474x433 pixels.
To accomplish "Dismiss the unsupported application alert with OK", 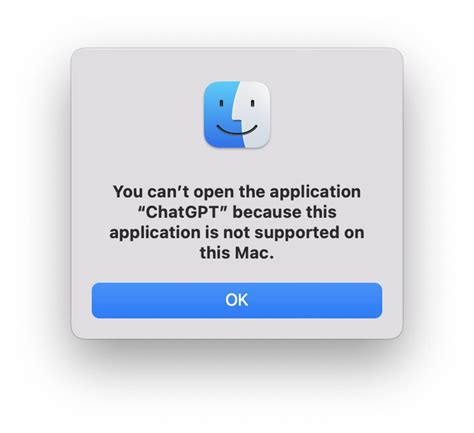I will pos(237,300).
